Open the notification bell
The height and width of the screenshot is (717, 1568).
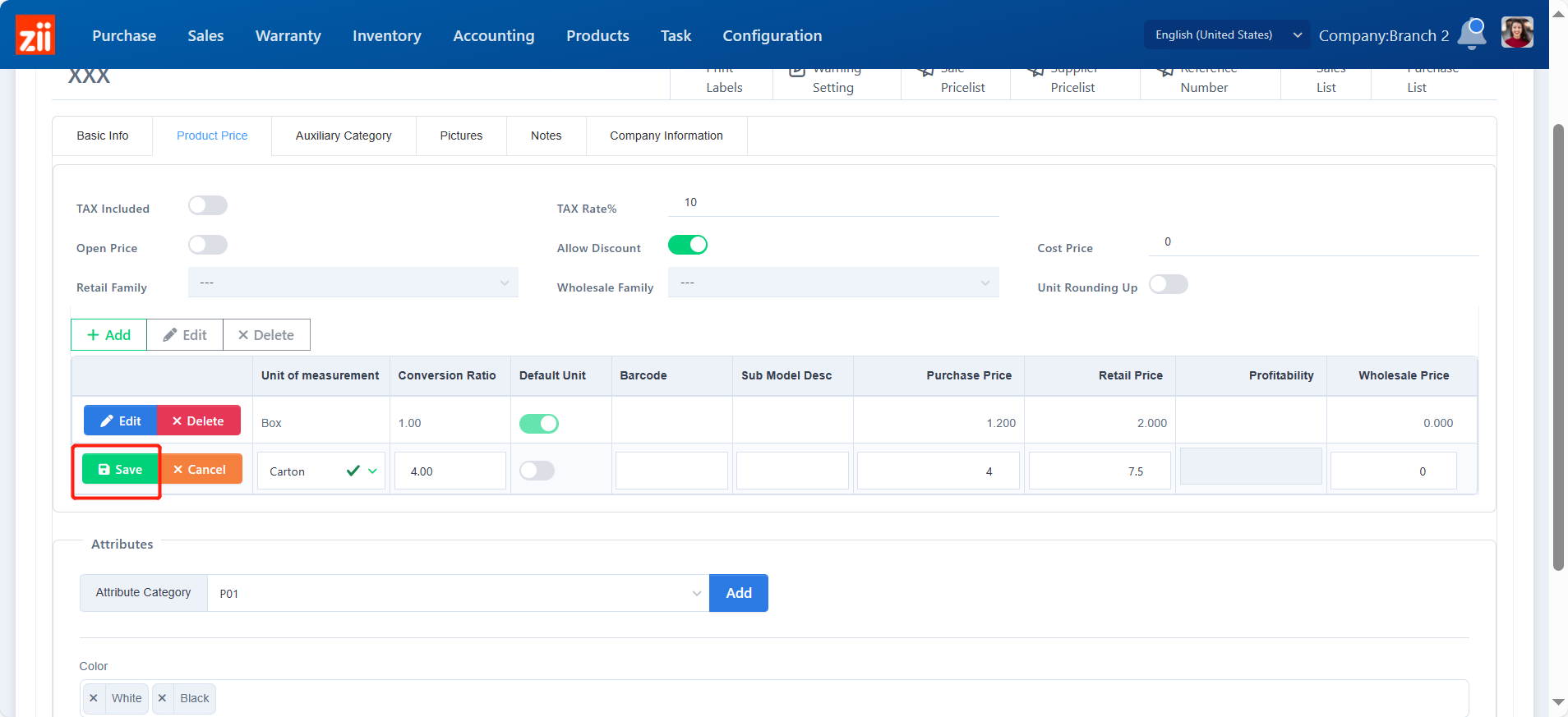pos(1472,34)
